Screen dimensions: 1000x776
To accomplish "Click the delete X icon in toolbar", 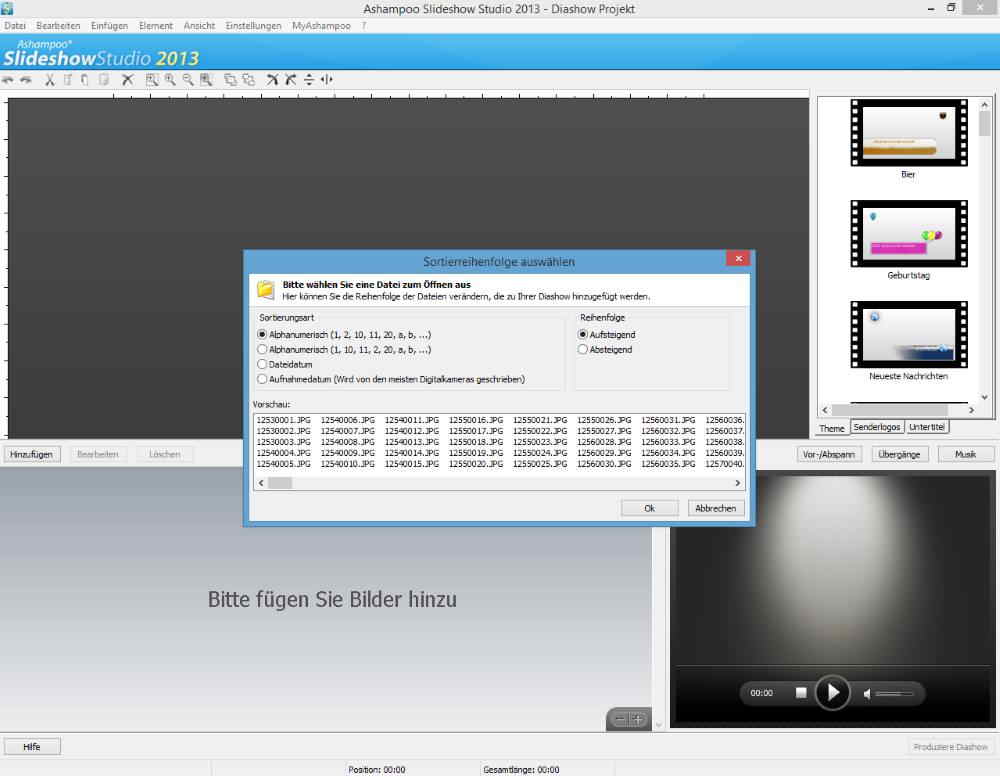I will (x=128, y=80).
